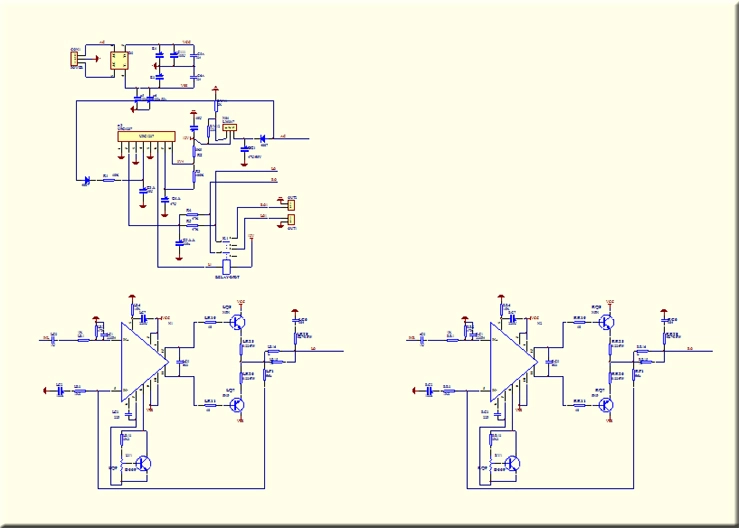Viewport: 739px width, 528px height.
Task: Select upper output transistor in right channel
Action: 607,320
